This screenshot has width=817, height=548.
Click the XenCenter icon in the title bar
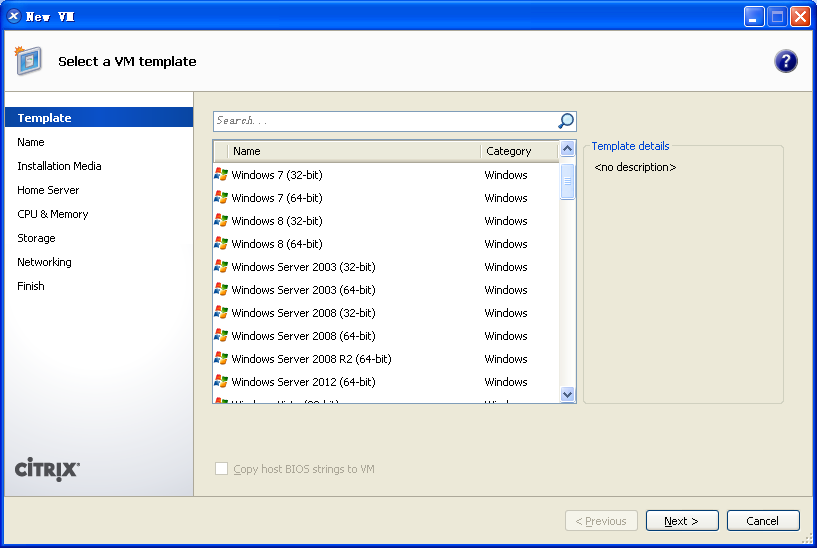14,16
